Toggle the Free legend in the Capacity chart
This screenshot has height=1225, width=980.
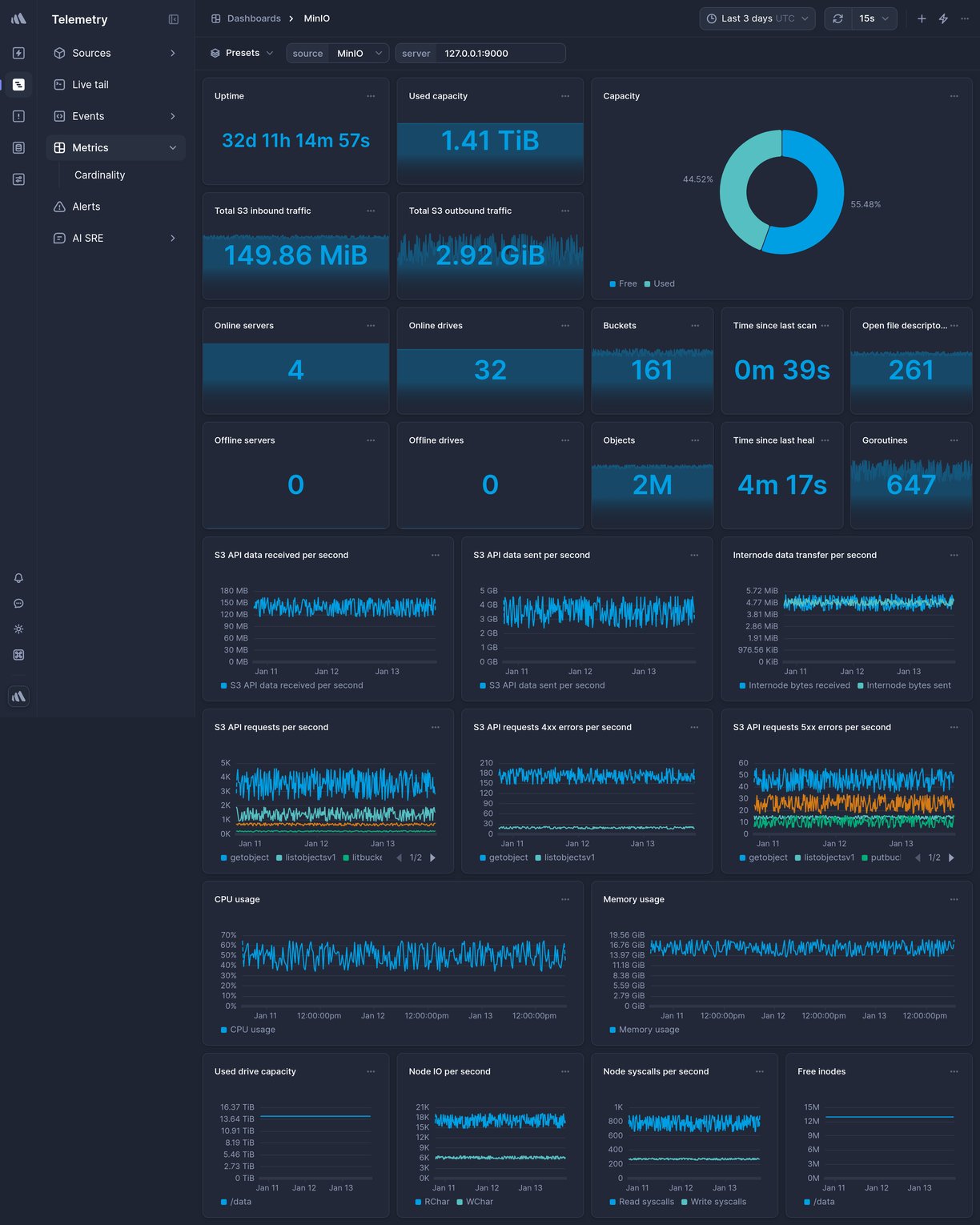[x=624, y=283]
